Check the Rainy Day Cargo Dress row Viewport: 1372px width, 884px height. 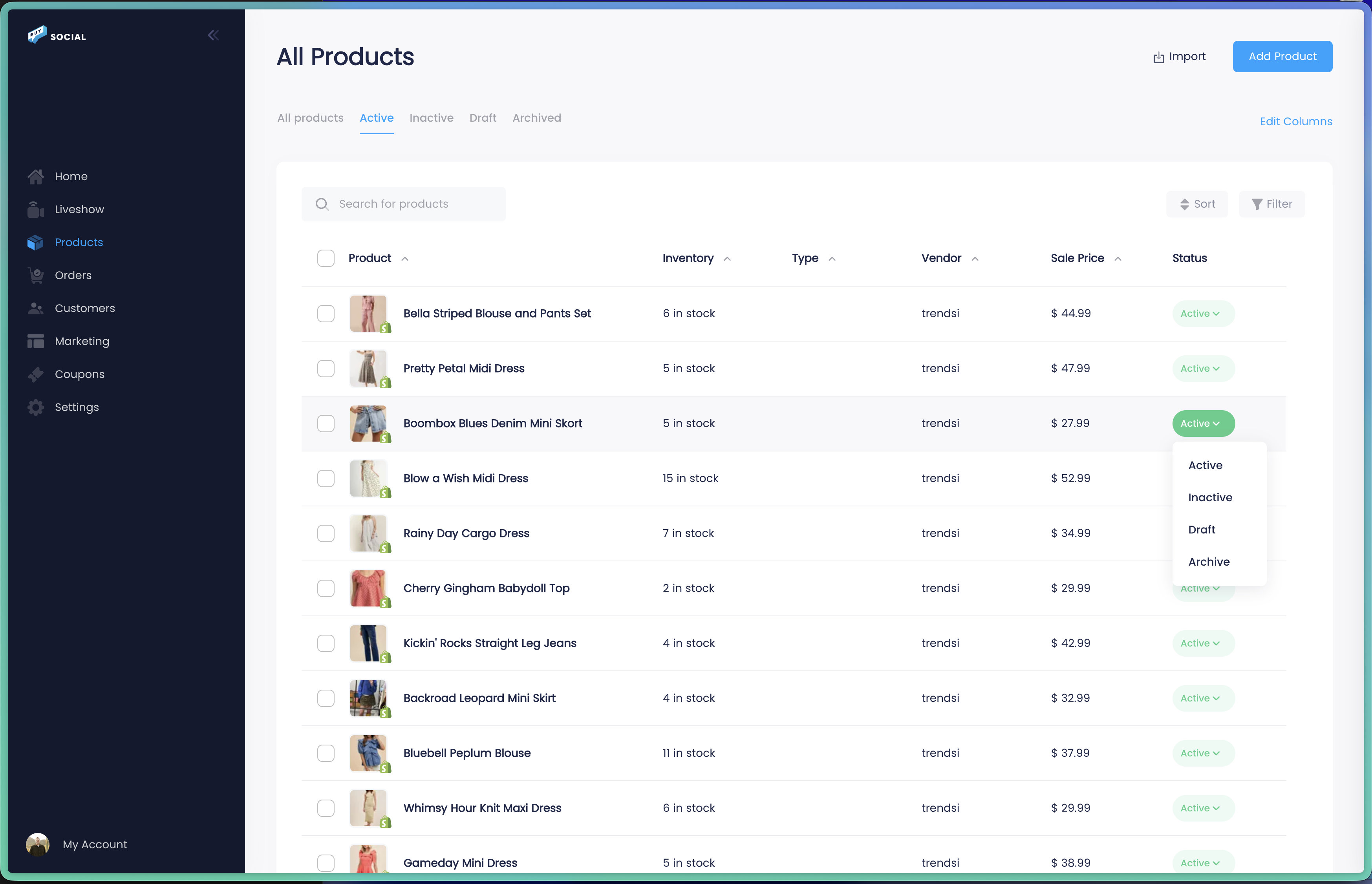click(326, 533)
